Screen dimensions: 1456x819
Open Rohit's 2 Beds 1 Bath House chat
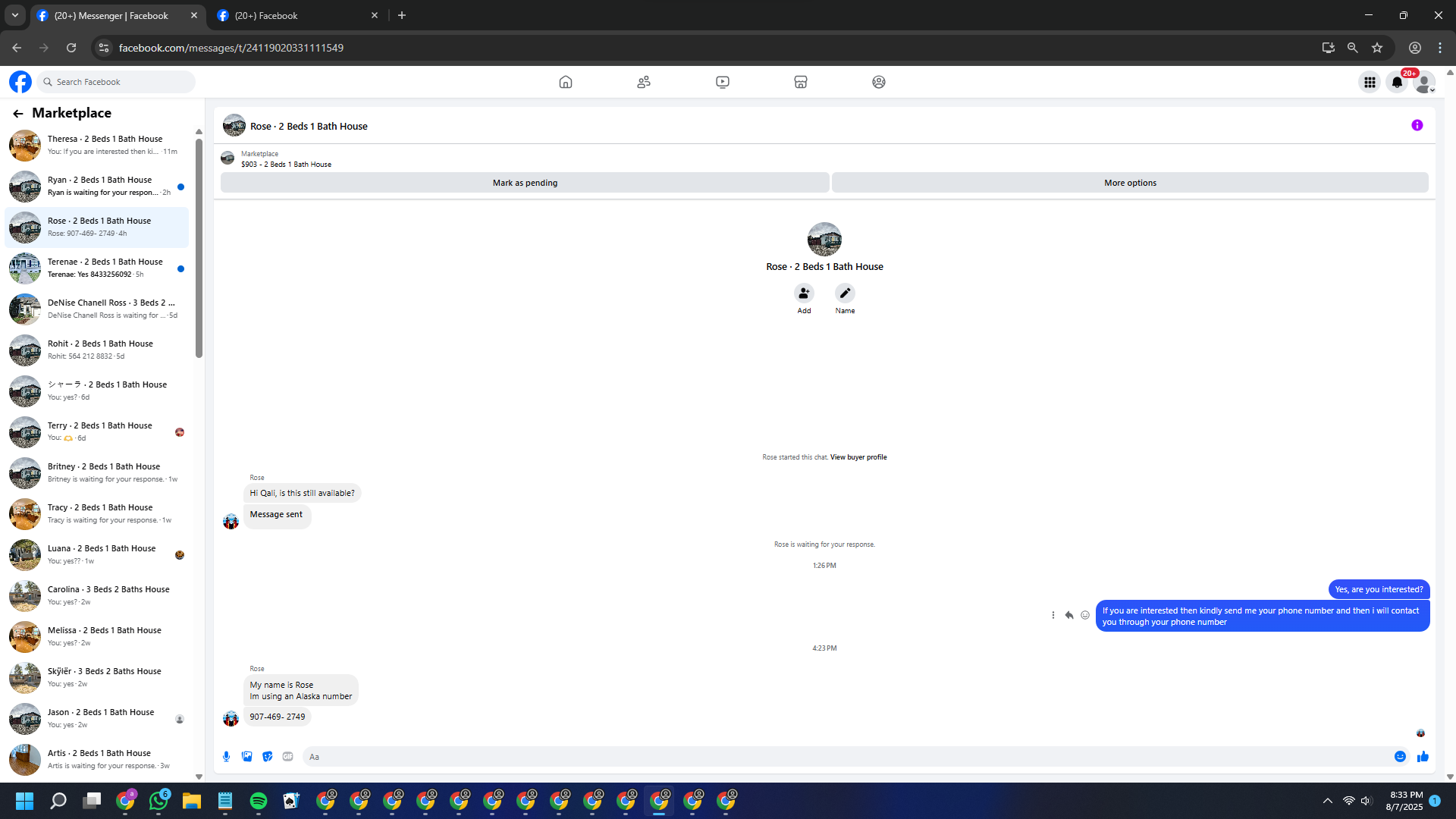click(97, 350)
